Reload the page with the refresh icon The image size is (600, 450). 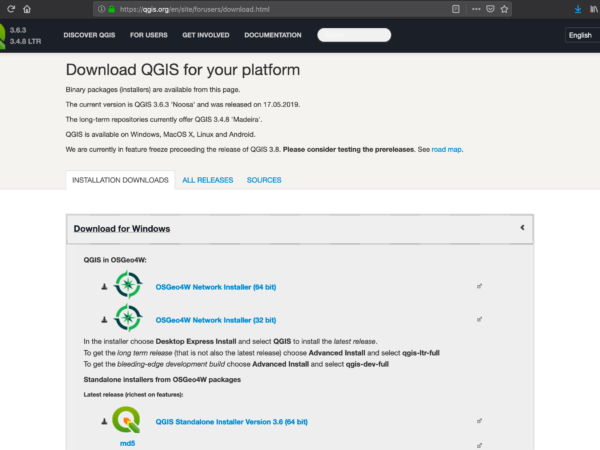(11, 9)
